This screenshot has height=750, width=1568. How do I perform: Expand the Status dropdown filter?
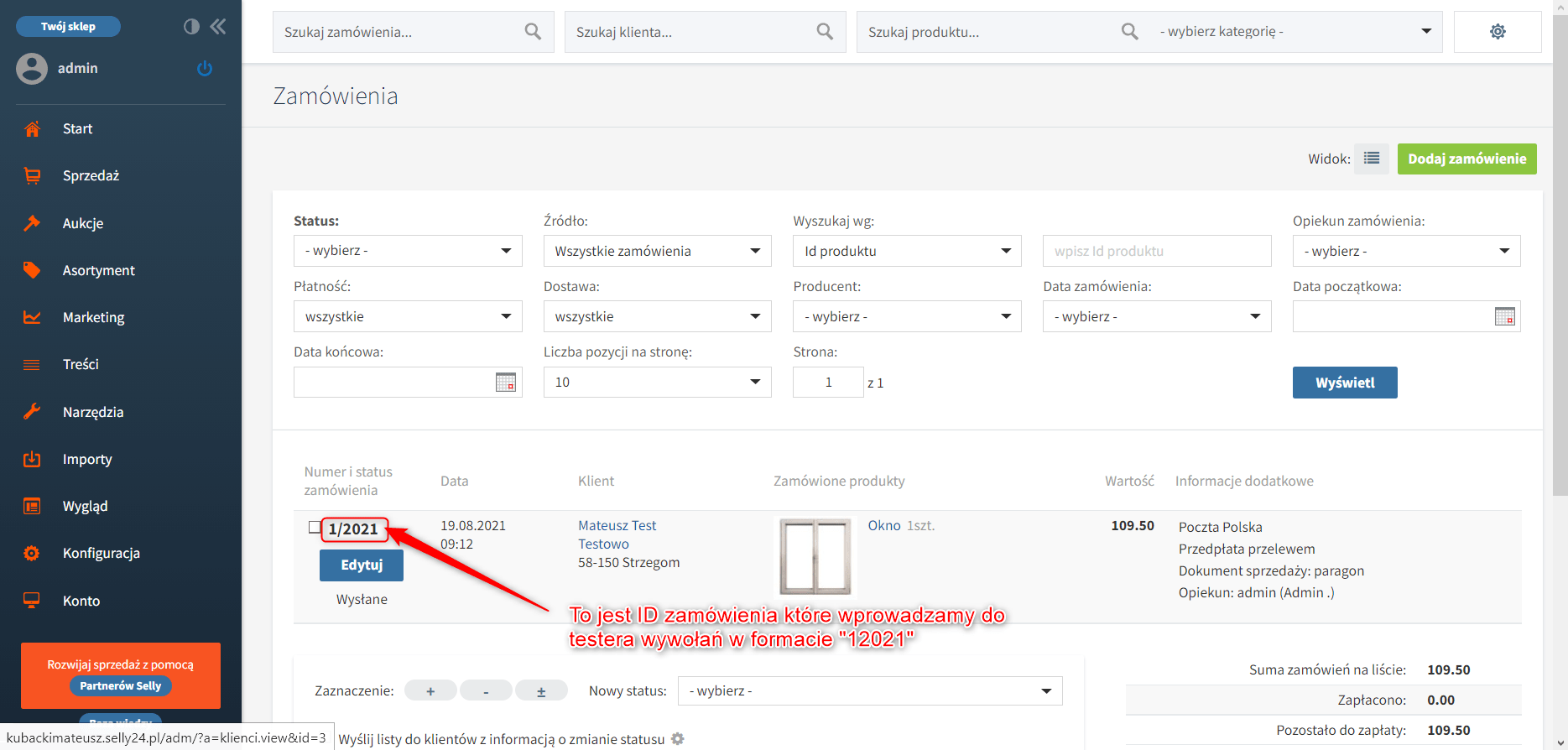pyautogui.click(x=408, y=251)
